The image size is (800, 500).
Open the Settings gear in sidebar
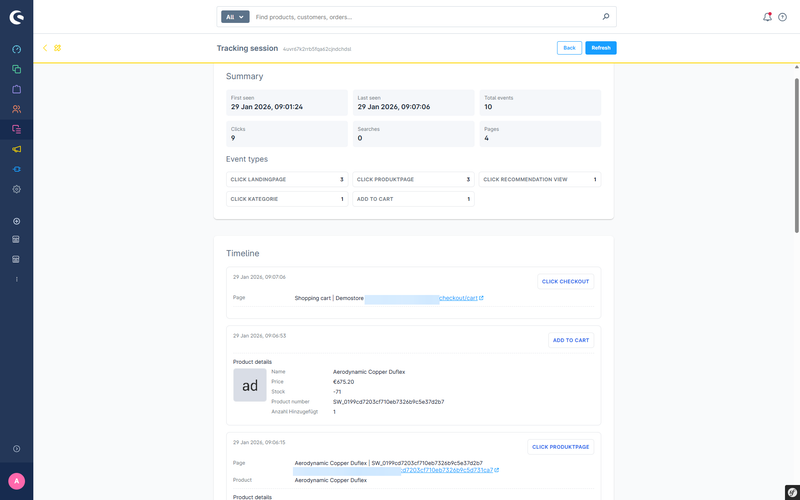(x=16, y=189)
